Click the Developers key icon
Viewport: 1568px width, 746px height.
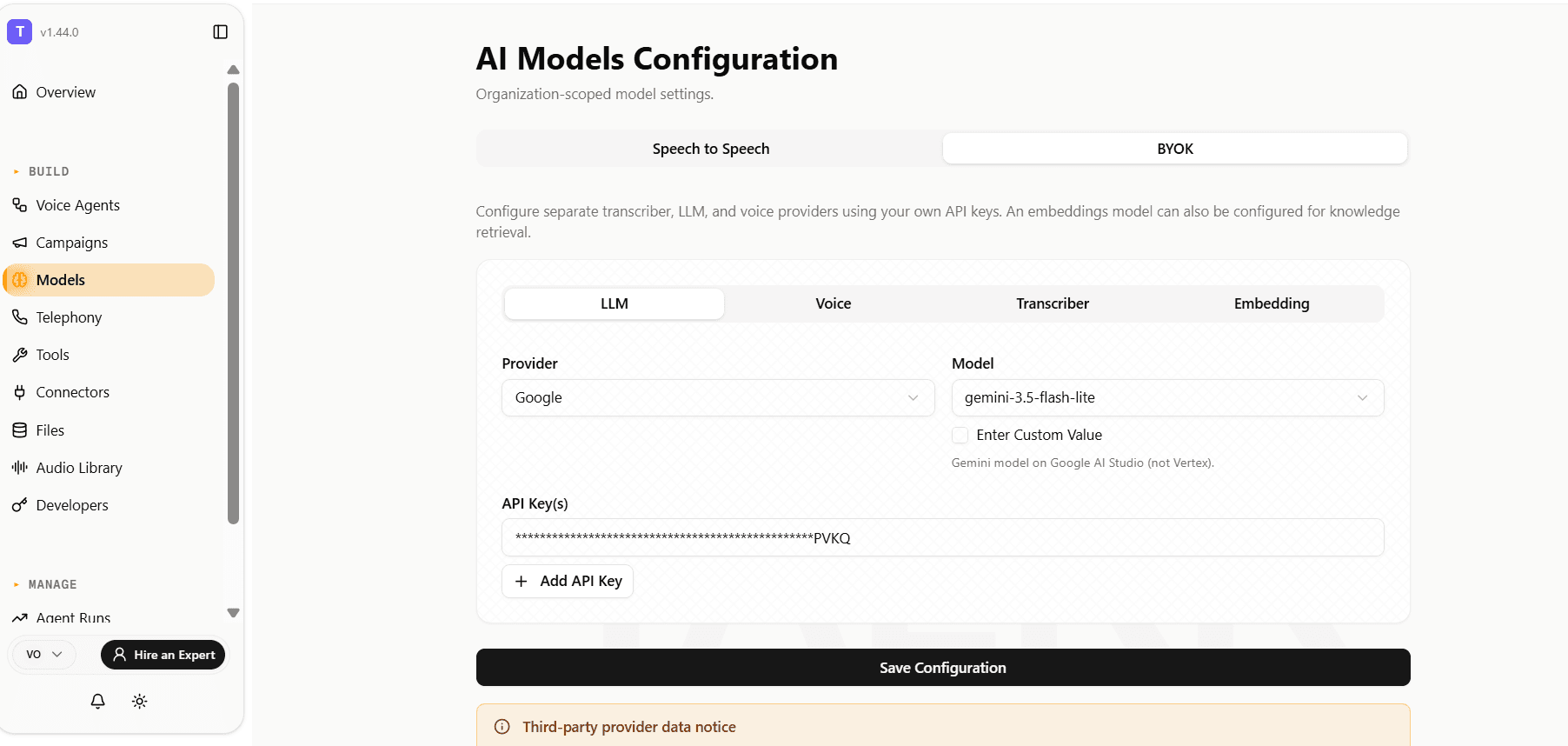click(x=20, y=505)
